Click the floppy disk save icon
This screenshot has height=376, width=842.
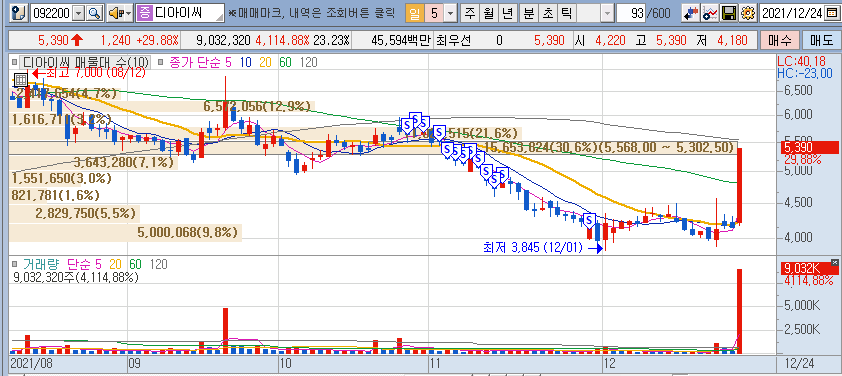point(729,13)
